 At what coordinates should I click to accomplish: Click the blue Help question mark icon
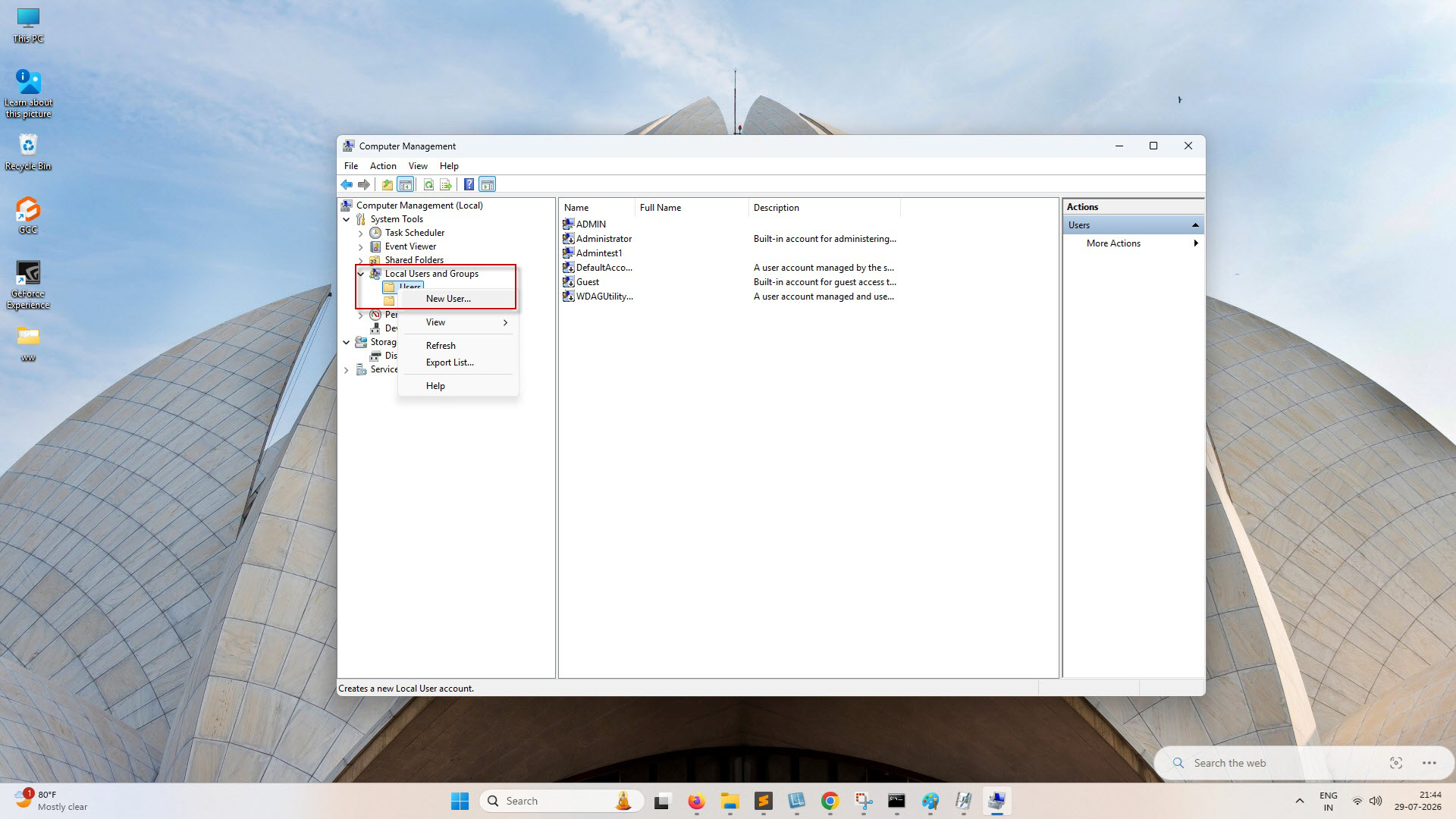[469, 184]
